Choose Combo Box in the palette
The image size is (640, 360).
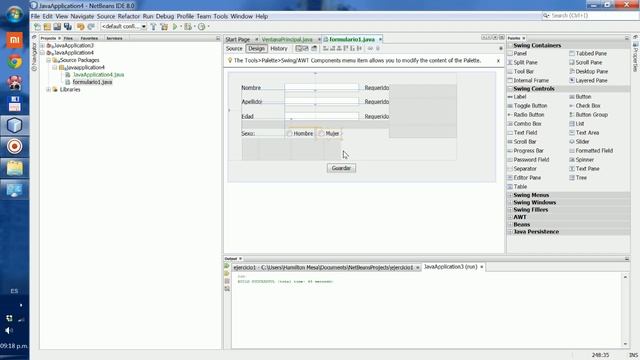point(524,124)
